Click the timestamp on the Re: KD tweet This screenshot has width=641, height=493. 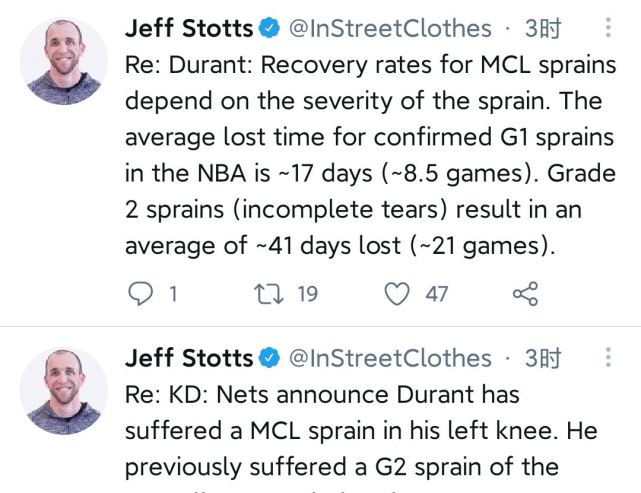(543, 358)
